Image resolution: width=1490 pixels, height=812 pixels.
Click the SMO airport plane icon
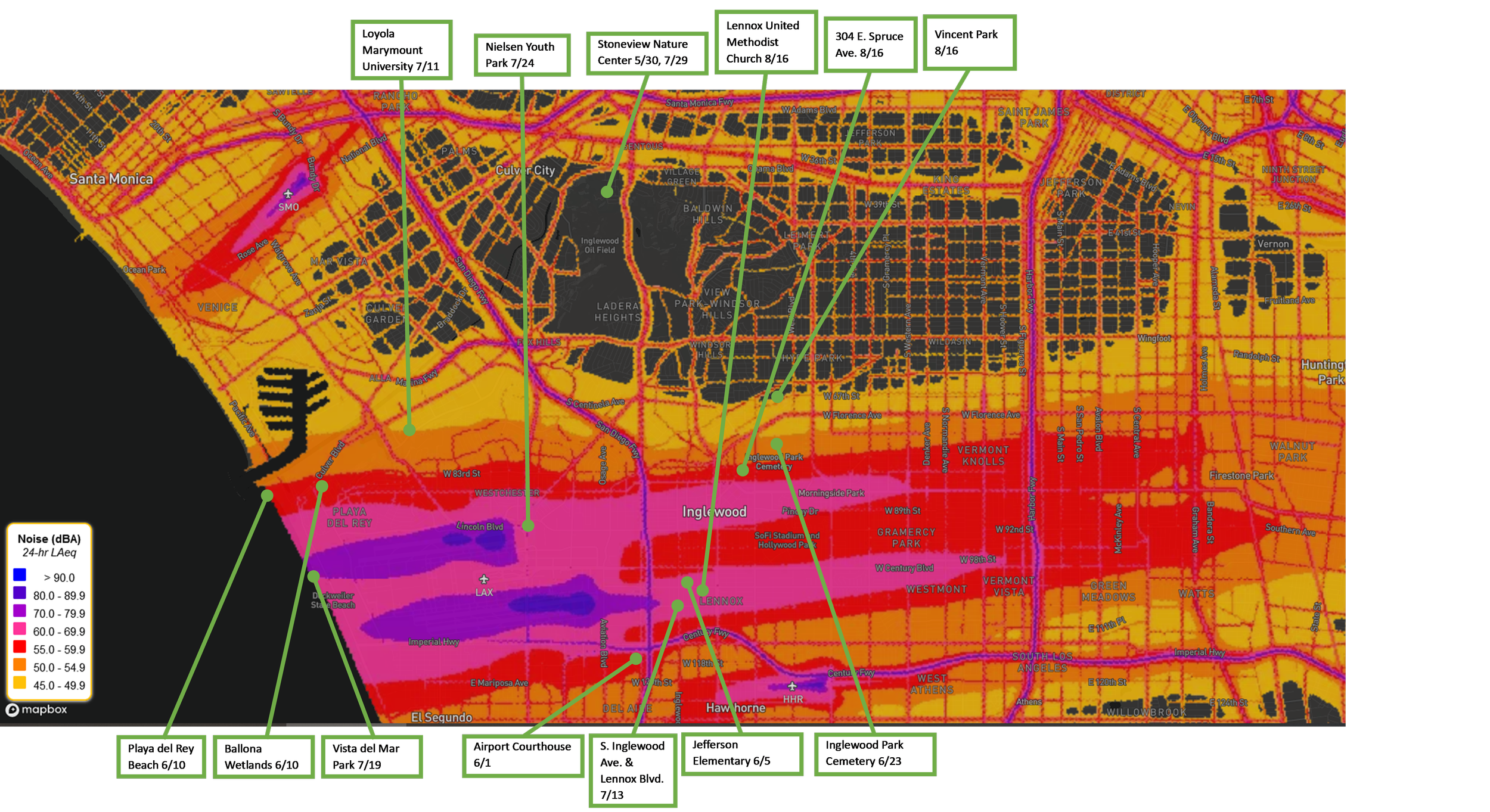click(288, 194)
